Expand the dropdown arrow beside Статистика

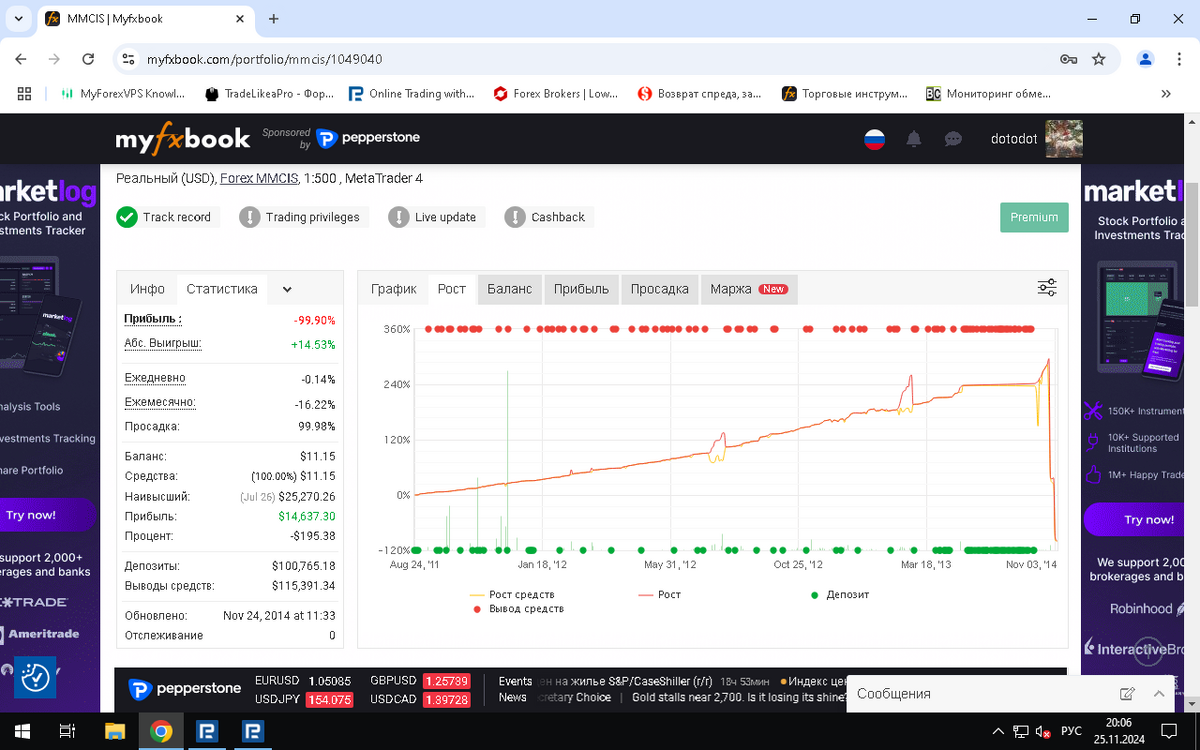click(287, 289)
